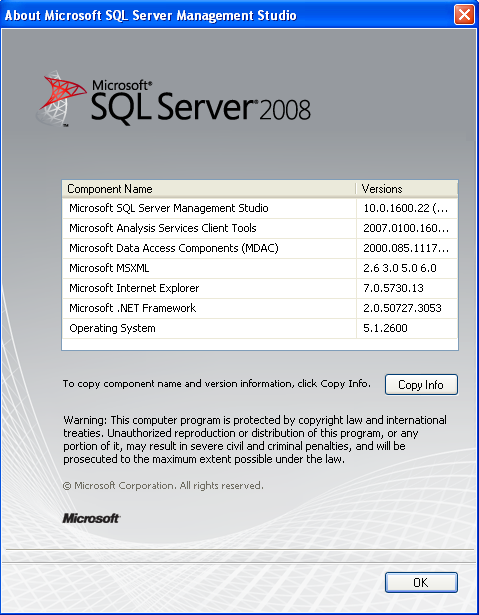The width and height of the screenshot is (479, 615).
Task: Click the SQL Server 2008 title text
Action: (x=201, y=102)
